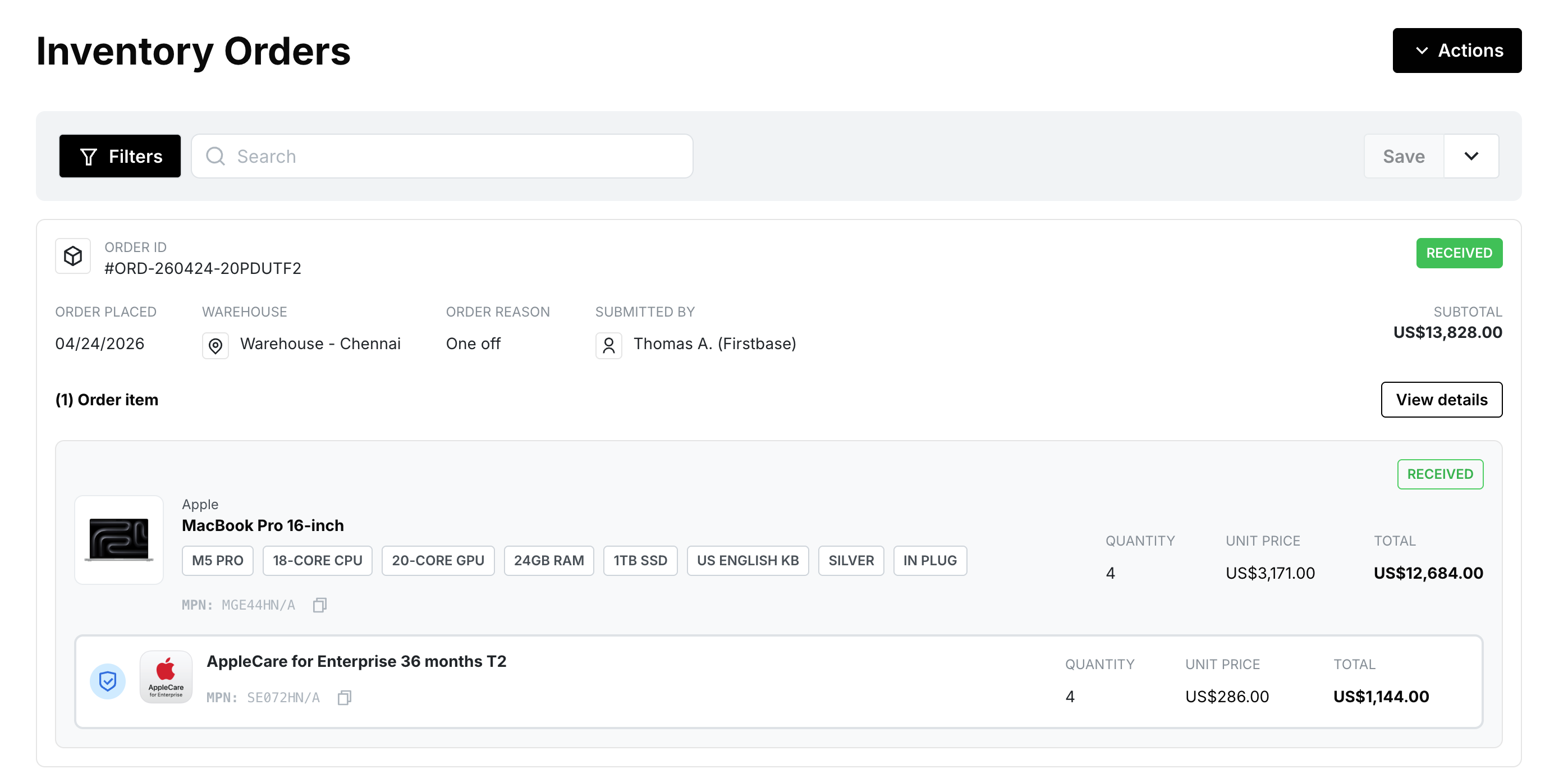Select the IN PLUG tag
1568x778 pixels.
point(930,561)
